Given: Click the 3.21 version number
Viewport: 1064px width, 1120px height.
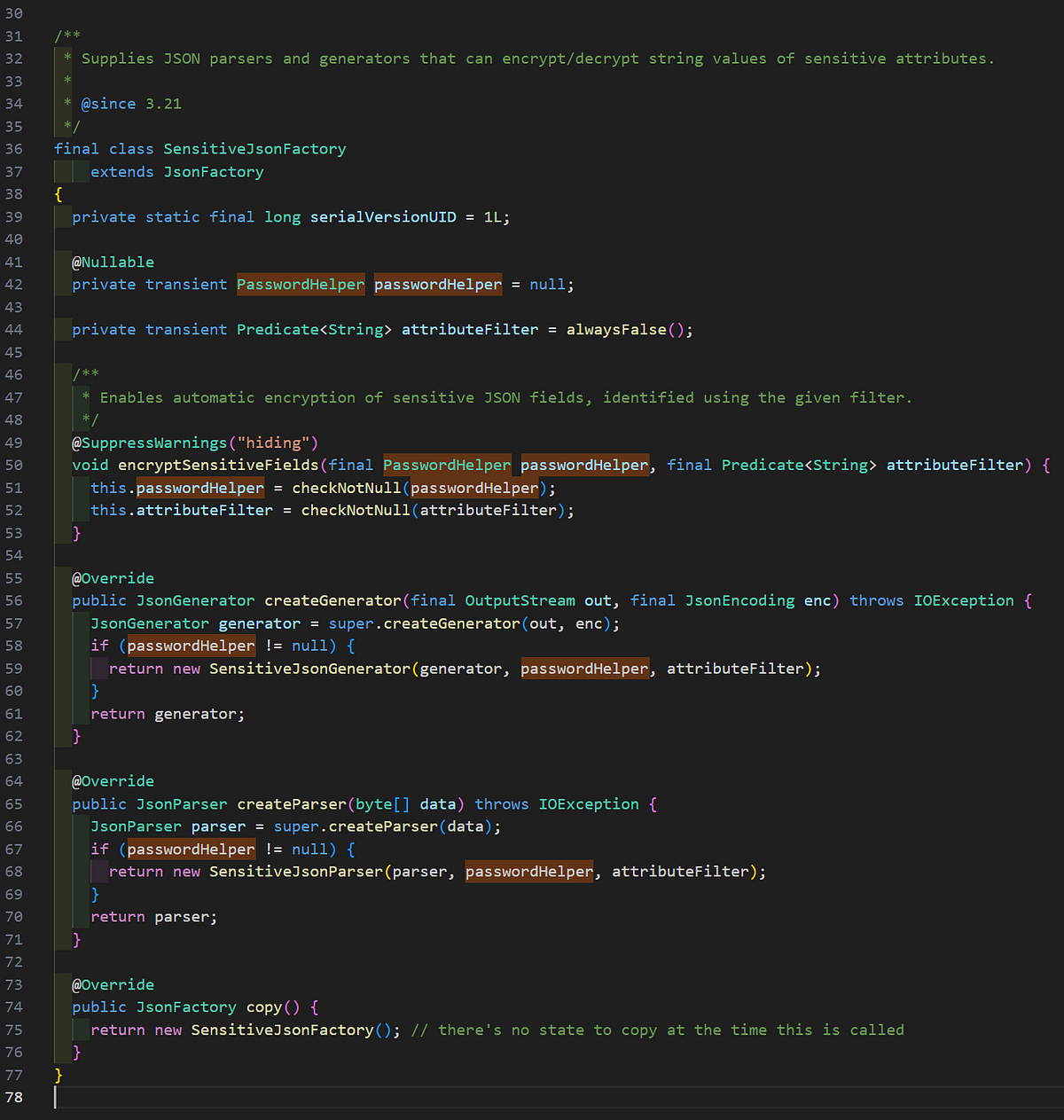Looking at the screenshot, I should click(163, 104).
